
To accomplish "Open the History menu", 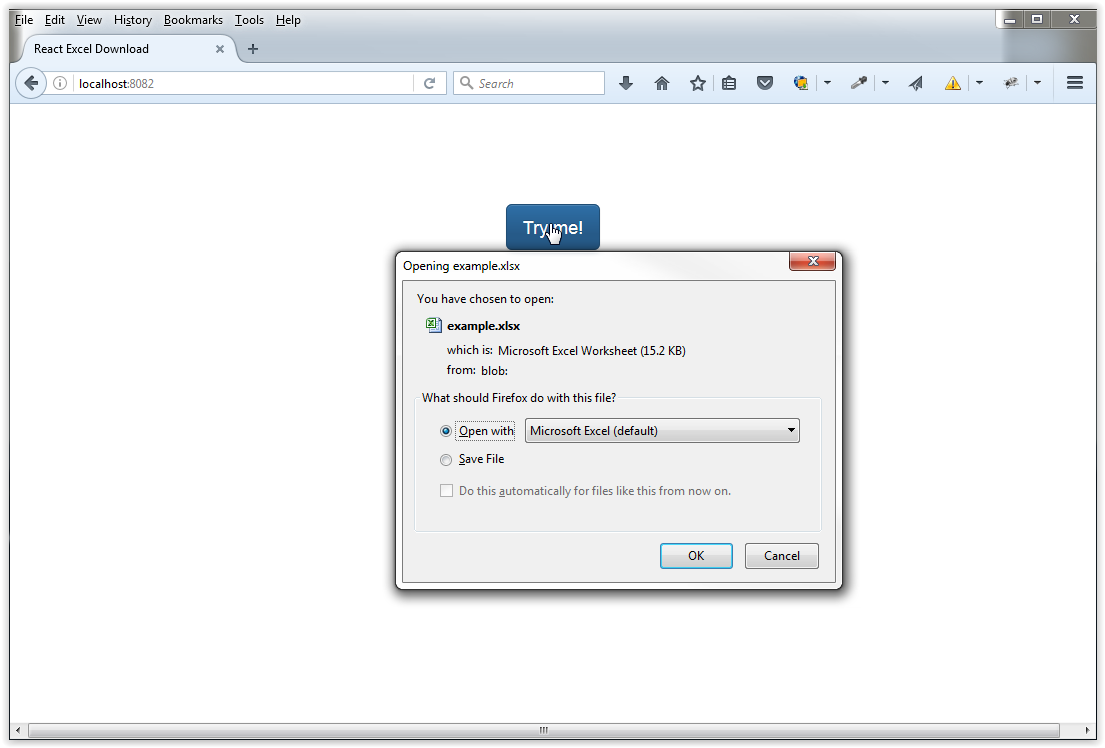I will click(x=132, y=20).
